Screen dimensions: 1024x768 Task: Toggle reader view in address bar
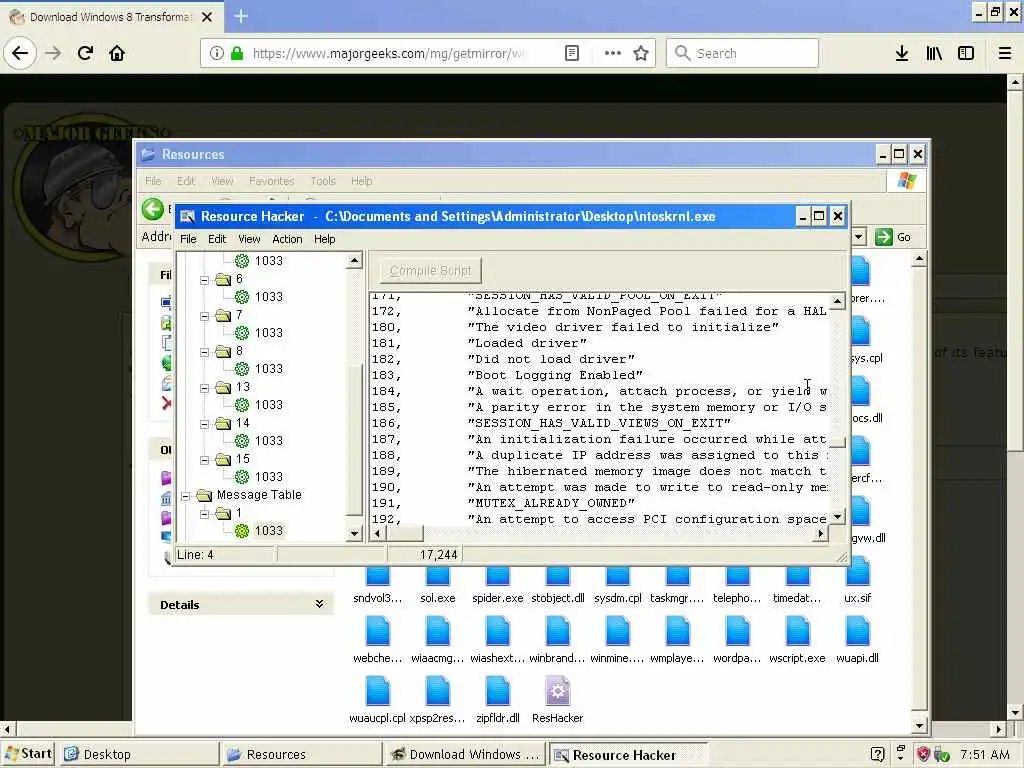coord(571,53)
